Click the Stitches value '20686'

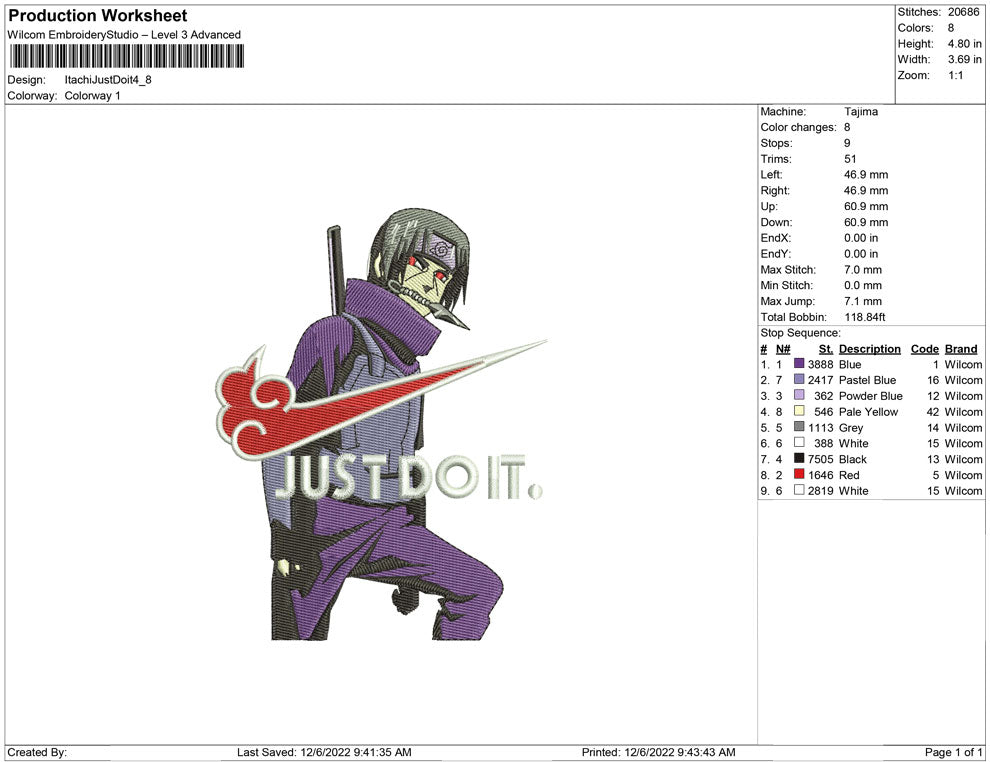(x=963, y=12)
